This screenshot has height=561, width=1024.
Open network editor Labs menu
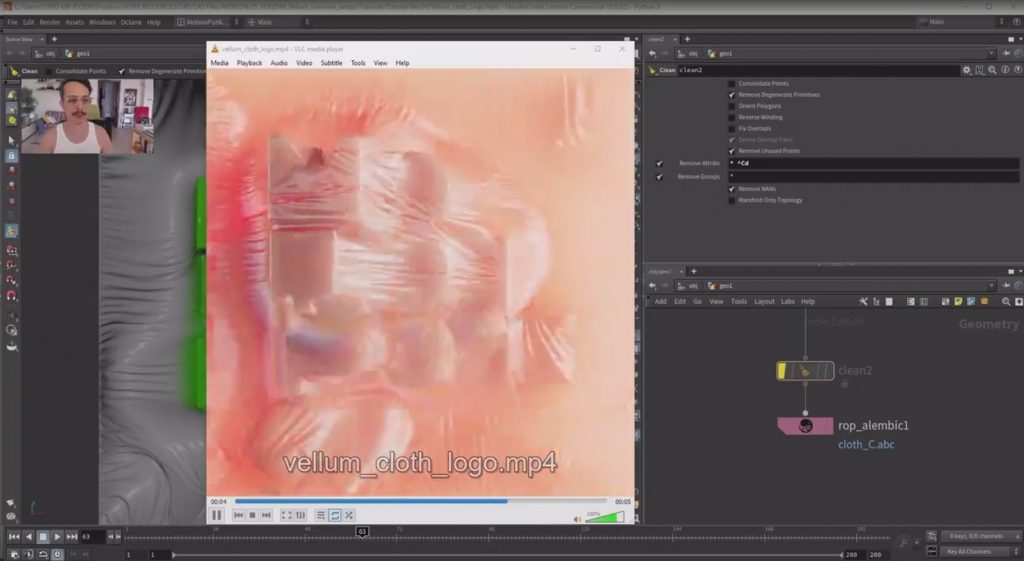coord(788,301)
